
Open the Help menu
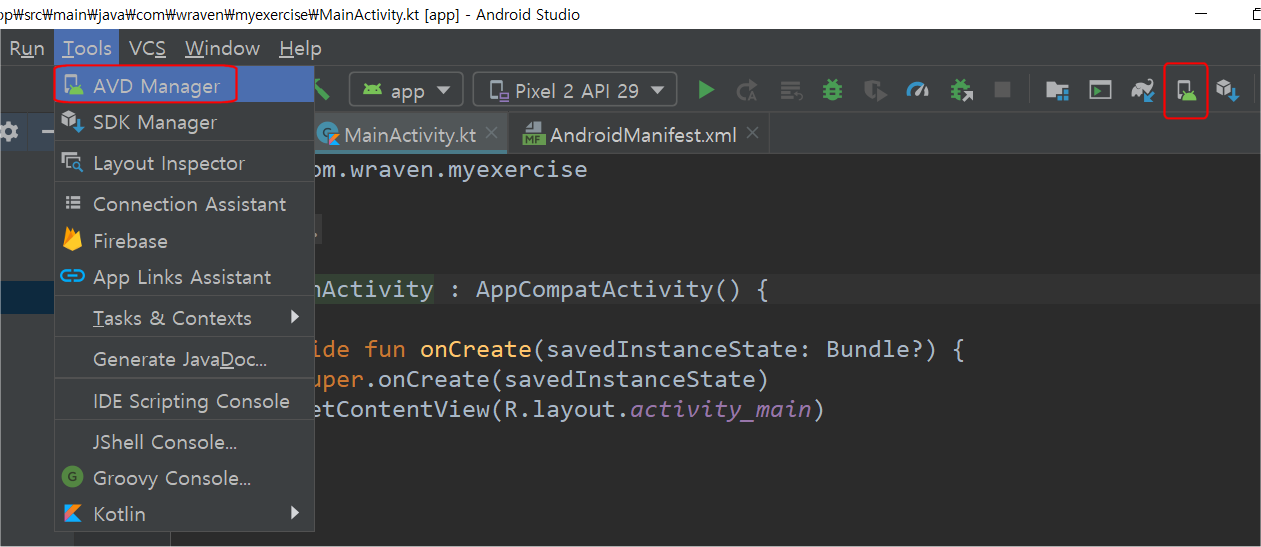click(x=300, y=48)
